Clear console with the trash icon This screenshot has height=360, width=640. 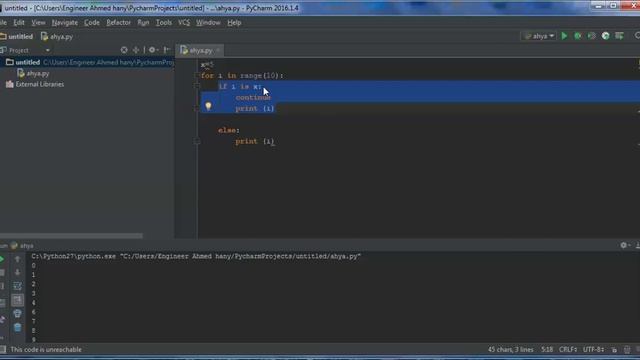coord(17,327)
